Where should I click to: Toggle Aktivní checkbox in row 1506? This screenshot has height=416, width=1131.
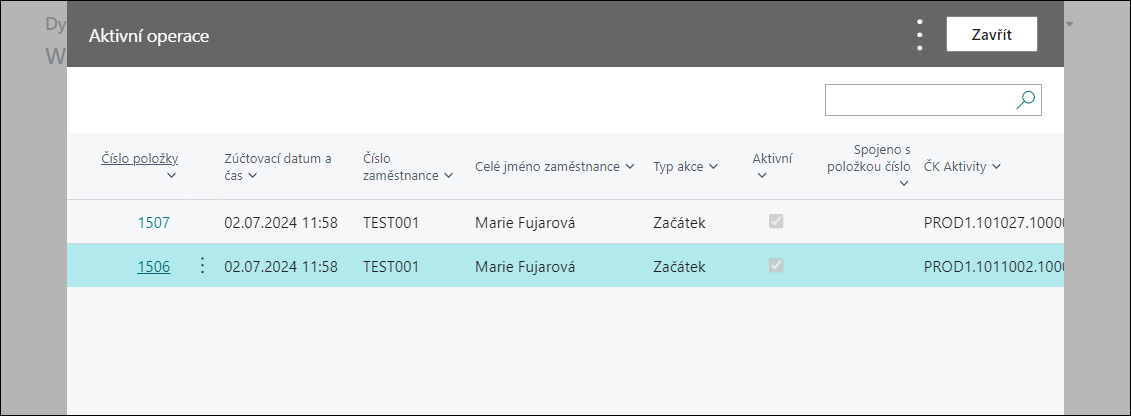click(776, 265)
